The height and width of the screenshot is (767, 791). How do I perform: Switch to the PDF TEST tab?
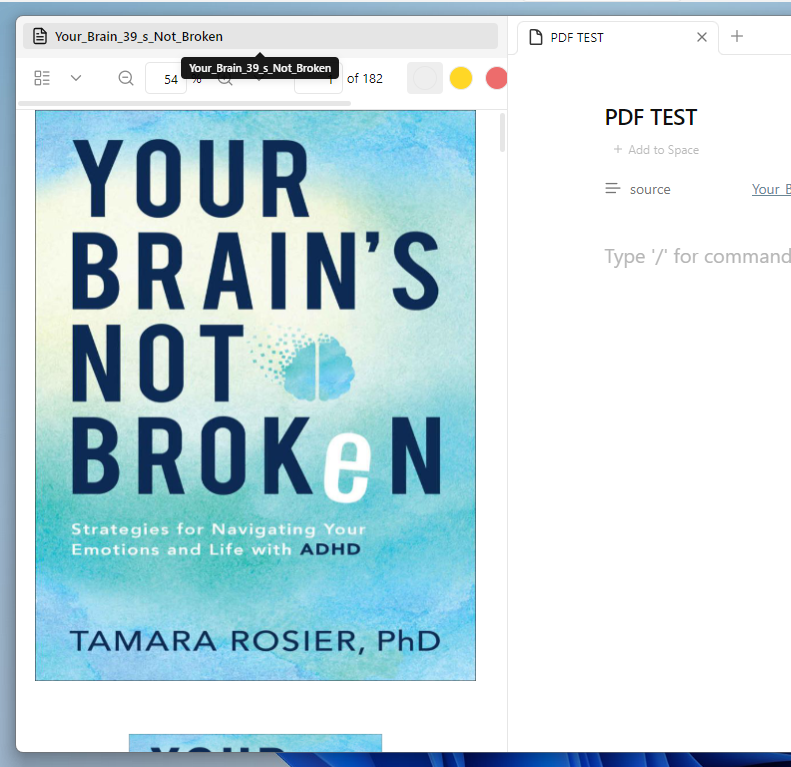(600, 37)
